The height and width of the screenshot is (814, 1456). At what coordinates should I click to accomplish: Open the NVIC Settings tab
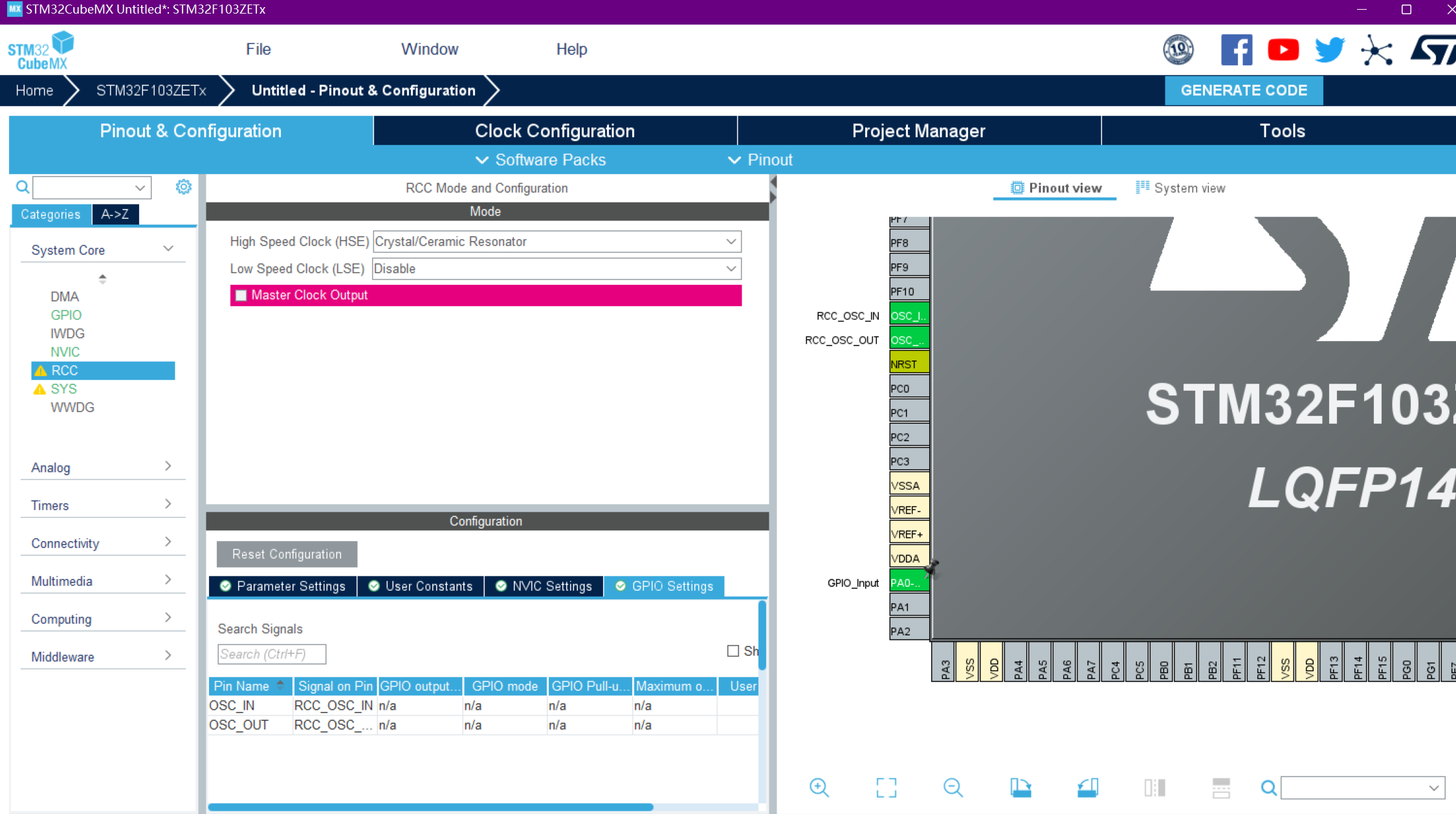coord(544,586)
